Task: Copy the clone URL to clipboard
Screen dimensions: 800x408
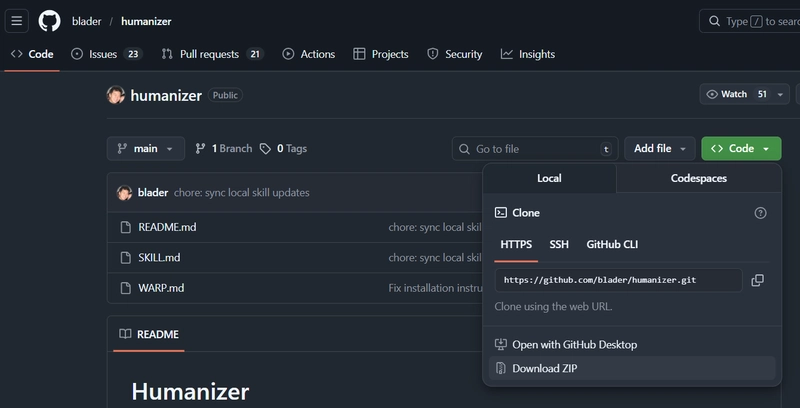Action: [757, 280]
